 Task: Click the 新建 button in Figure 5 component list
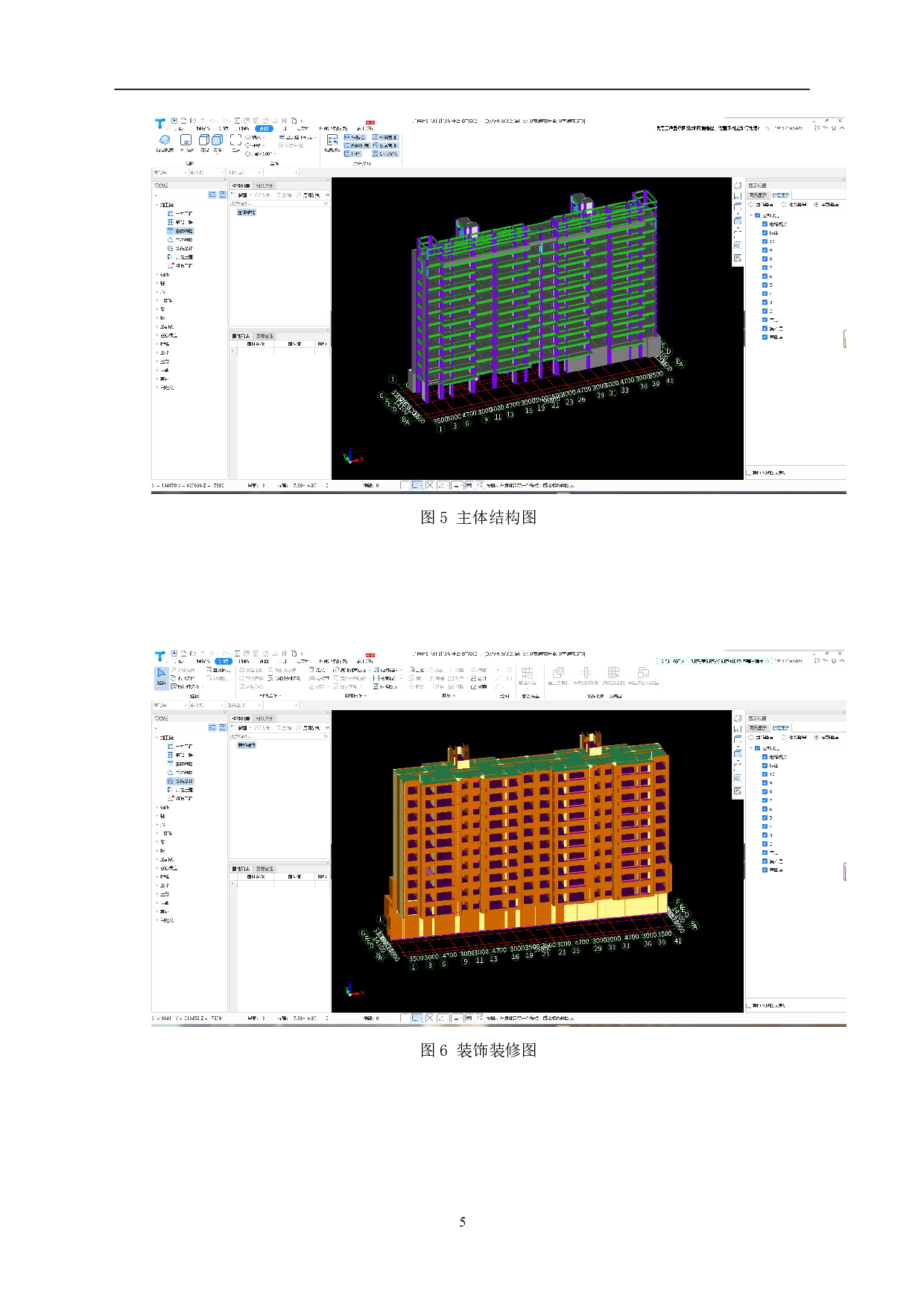pos(241,195)
